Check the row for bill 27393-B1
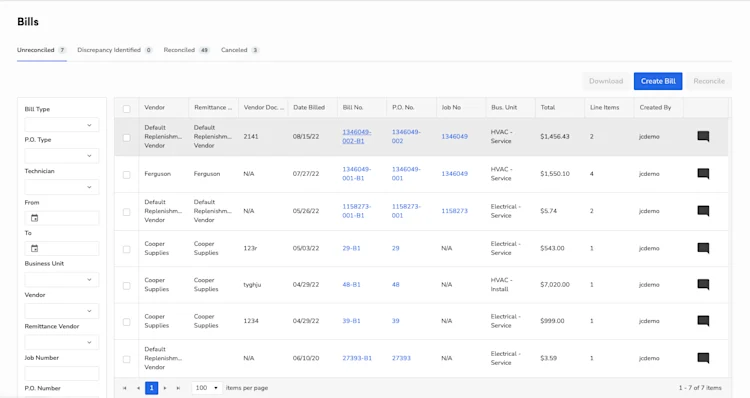 pyautogui.click(x=127, y=359)
